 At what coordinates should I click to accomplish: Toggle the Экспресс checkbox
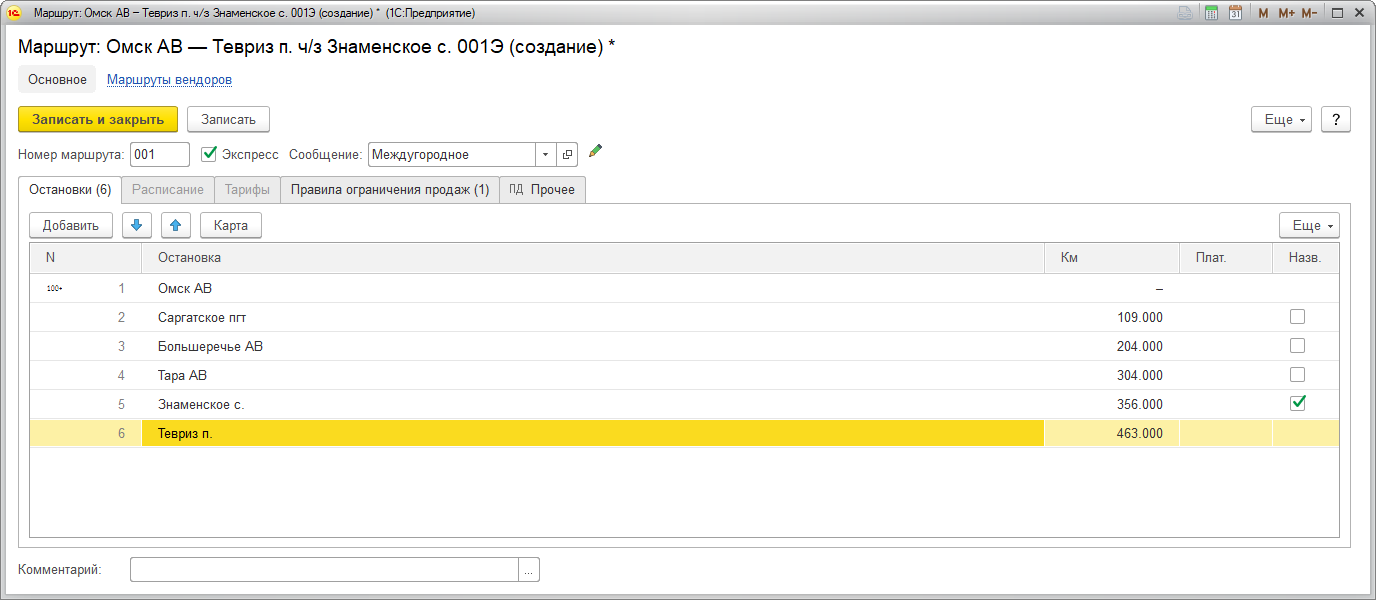209,154
